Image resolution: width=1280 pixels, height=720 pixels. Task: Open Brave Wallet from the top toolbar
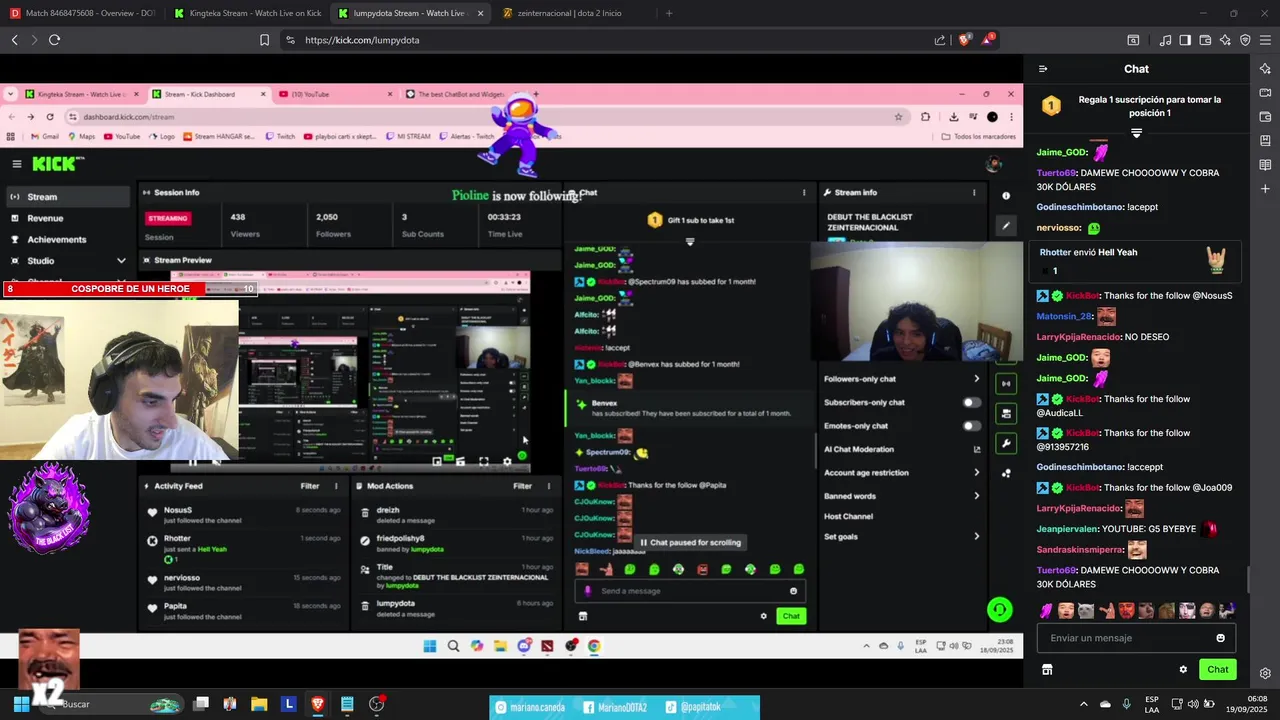(1205, 40)
